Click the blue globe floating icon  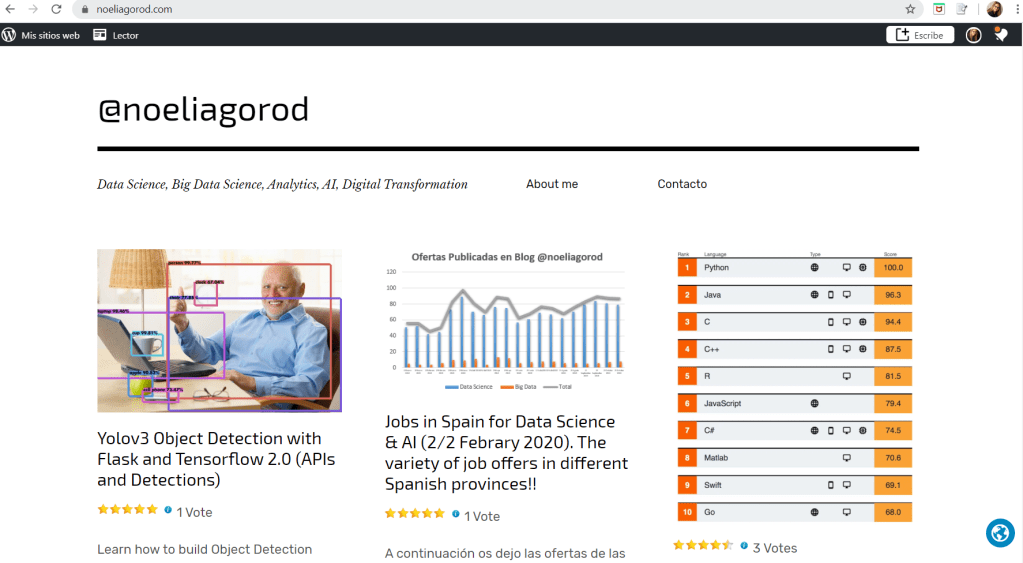tap(1000, 533)
